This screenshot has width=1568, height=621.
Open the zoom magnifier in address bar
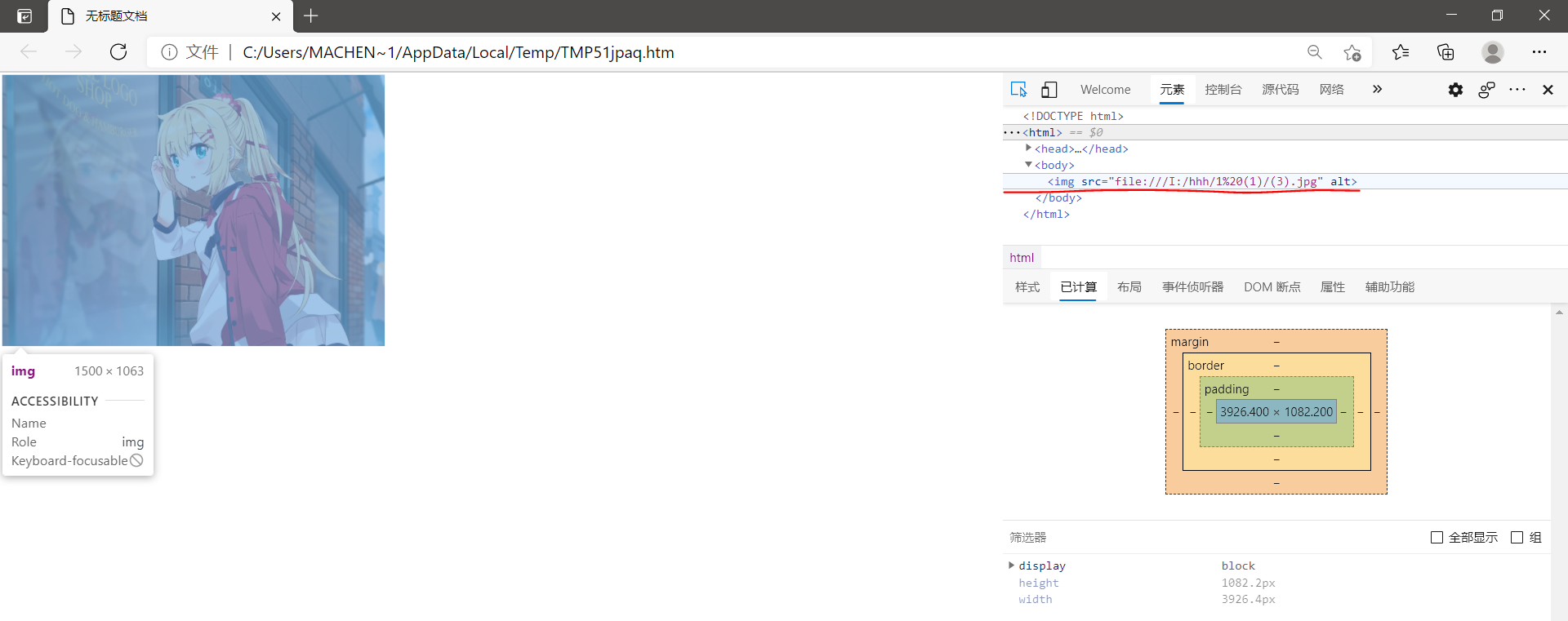pyautogui.click(x=1315, y=52)
